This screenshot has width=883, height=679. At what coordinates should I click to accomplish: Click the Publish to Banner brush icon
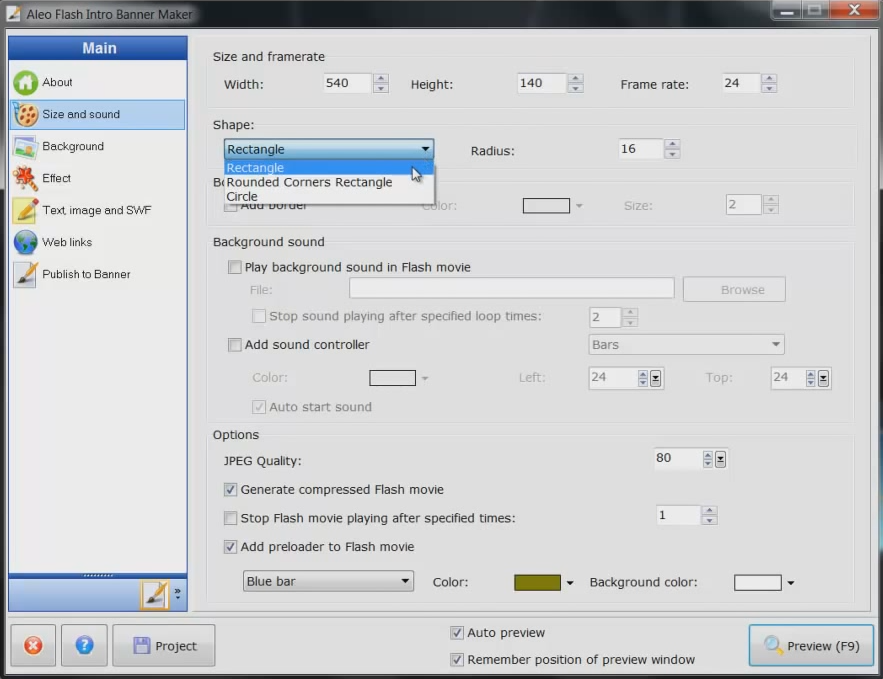[x=25, y=274]
